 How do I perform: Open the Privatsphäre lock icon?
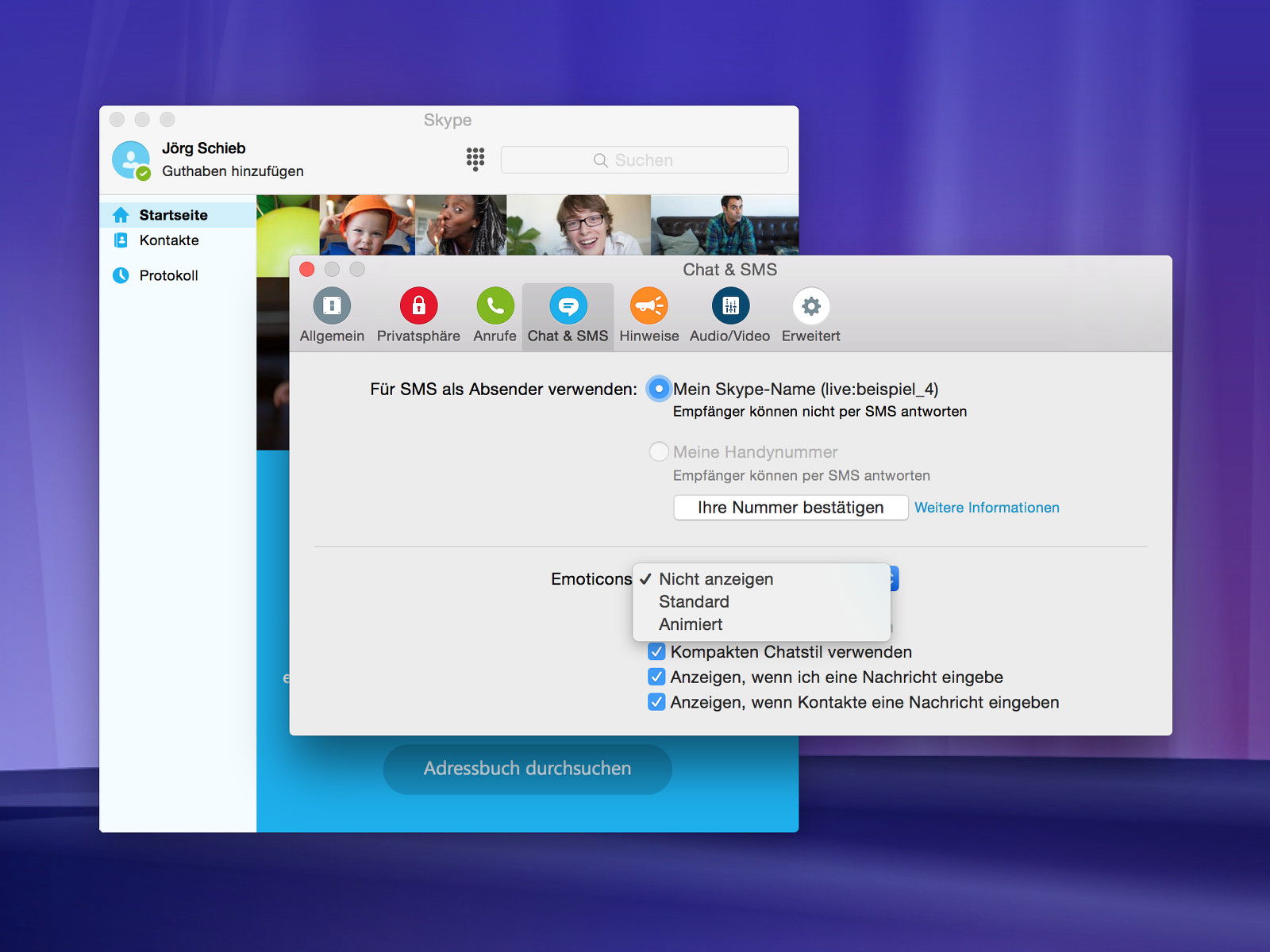point(418,305)
